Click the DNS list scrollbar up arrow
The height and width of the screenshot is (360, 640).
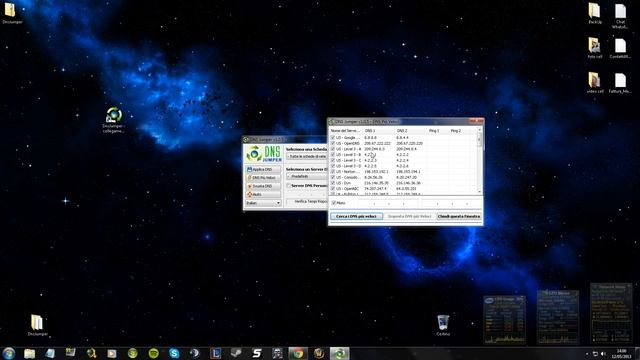click(480, 130)
